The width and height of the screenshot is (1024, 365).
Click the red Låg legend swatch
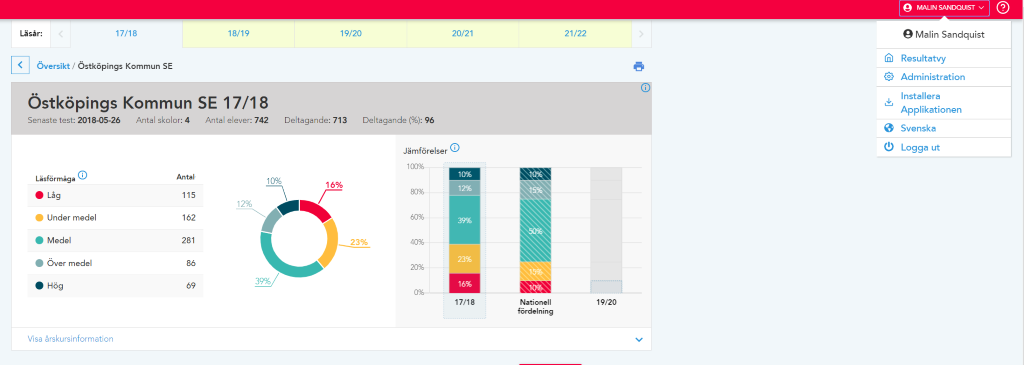[x=39, y=195]
